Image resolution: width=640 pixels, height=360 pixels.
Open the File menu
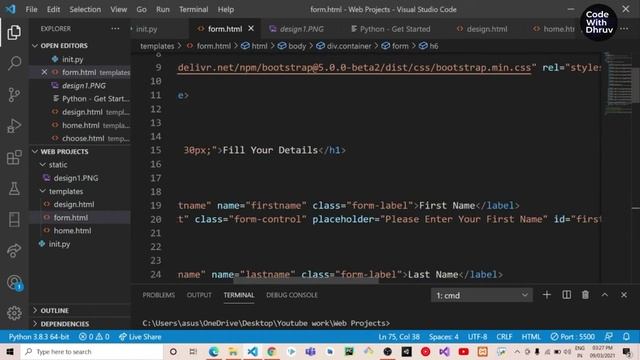pyautogui.click(x=31, y=9)
